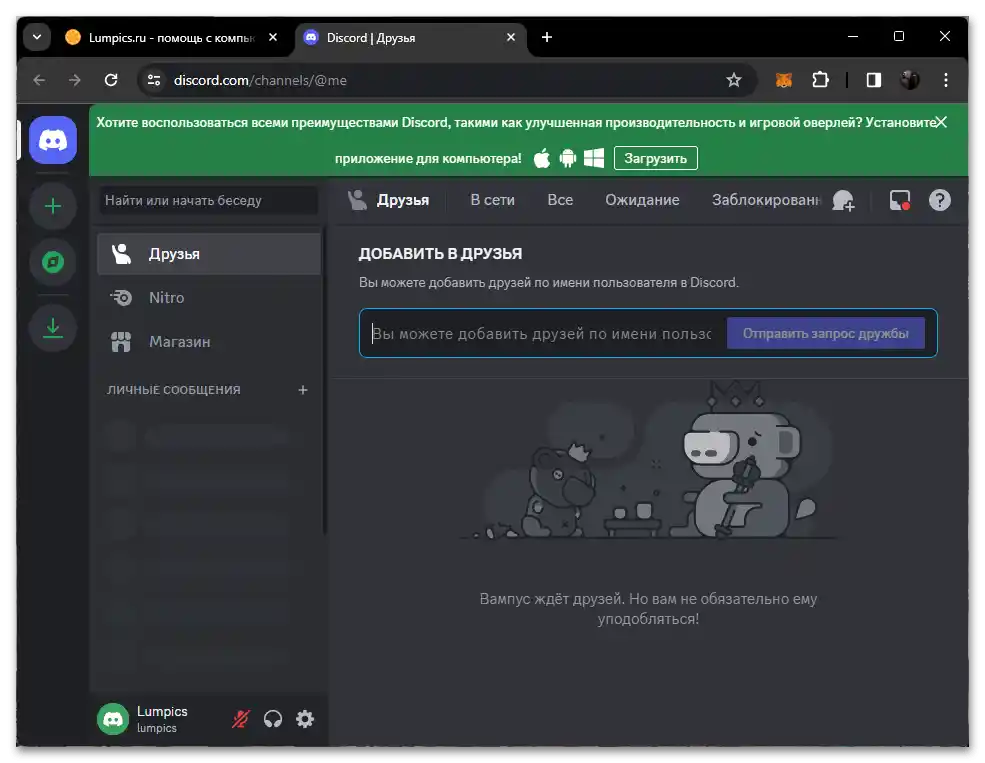Screen dimensions: 985x763
Task: Open the explore servers compass icon
Action: coord(53,262)
